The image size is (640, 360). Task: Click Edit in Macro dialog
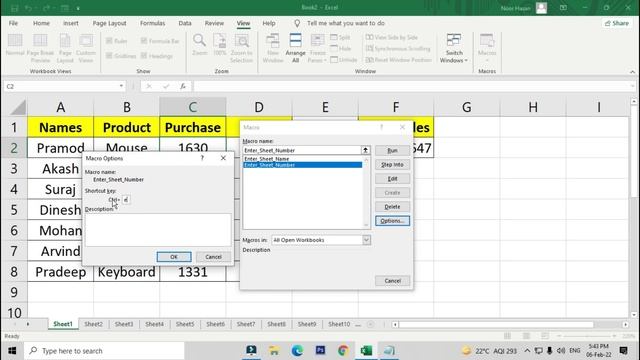(392, 179)
